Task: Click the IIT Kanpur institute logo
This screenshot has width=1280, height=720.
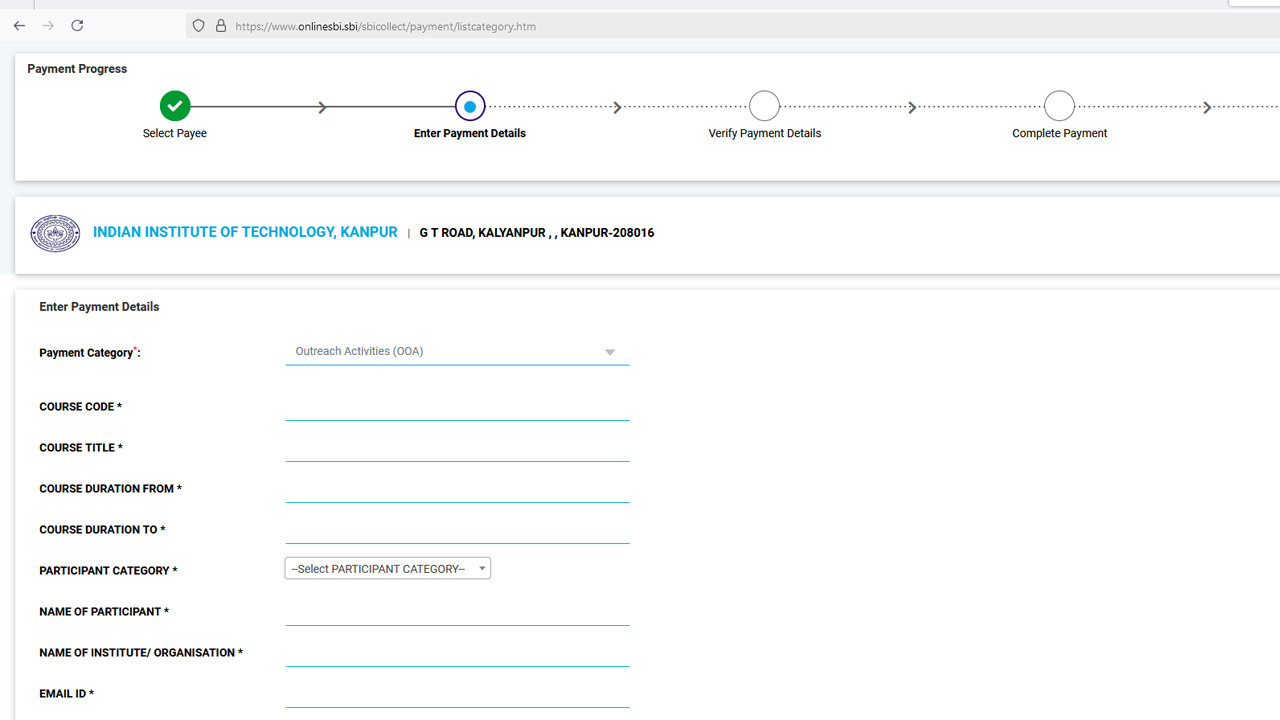Action: 55,233
